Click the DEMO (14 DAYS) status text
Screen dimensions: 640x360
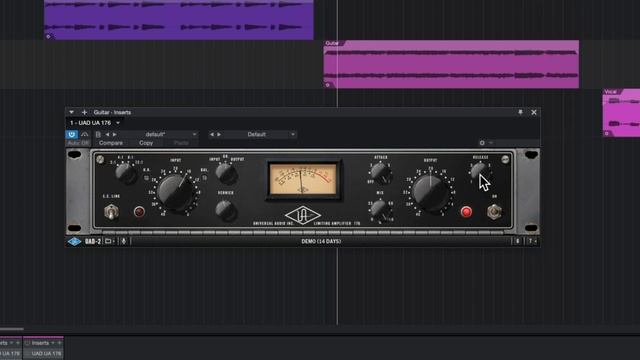(x=321, y=242)
